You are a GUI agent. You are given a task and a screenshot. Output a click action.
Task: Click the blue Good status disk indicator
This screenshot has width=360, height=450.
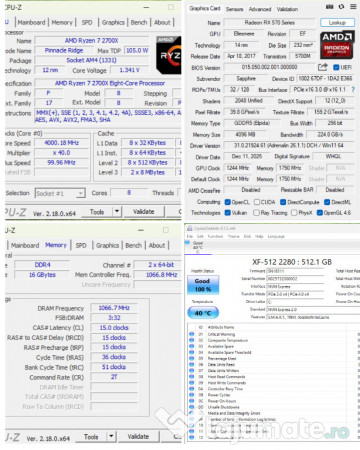click(187, 243)
